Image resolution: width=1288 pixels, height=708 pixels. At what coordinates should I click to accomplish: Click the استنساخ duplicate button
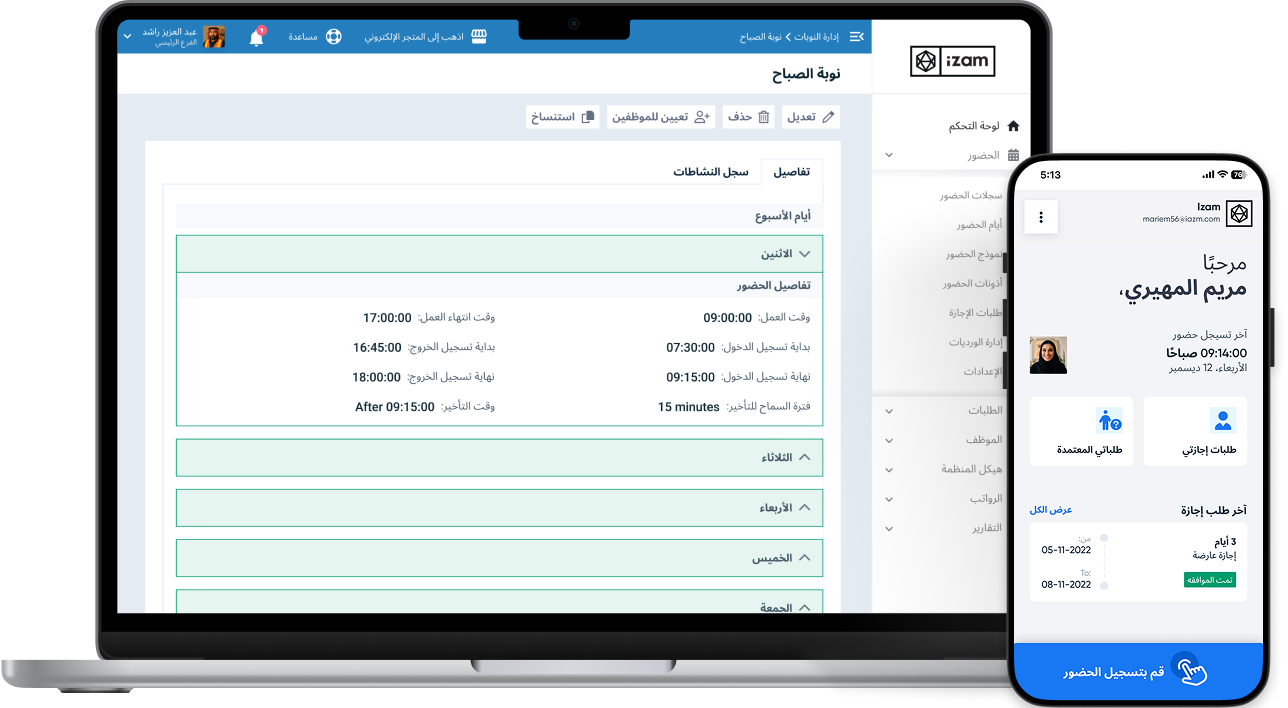[x=562, y=117]
